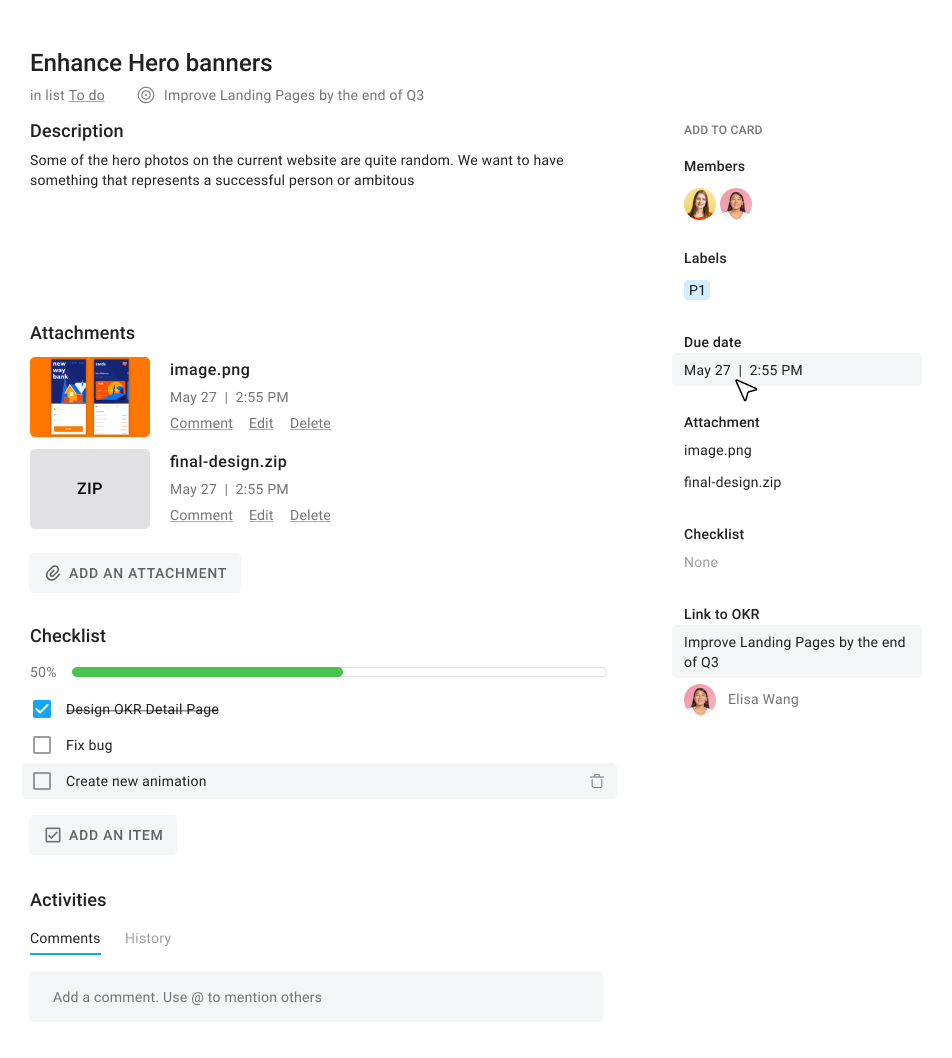
Task: Click the green checklist progress bar
Action: 208,672
